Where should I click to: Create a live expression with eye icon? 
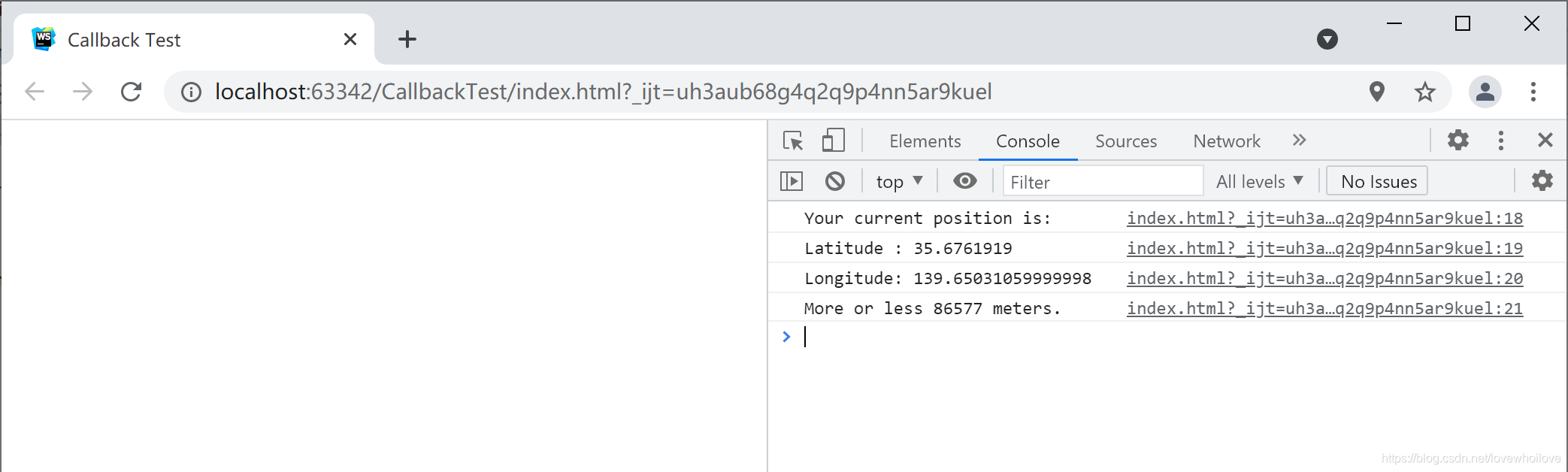[x=965, y=181]
